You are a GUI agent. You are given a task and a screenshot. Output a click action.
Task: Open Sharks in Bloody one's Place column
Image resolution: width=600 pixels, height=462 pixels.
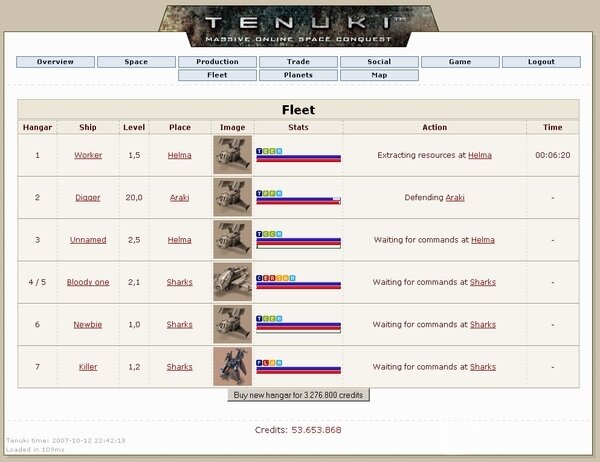[179, 282]
